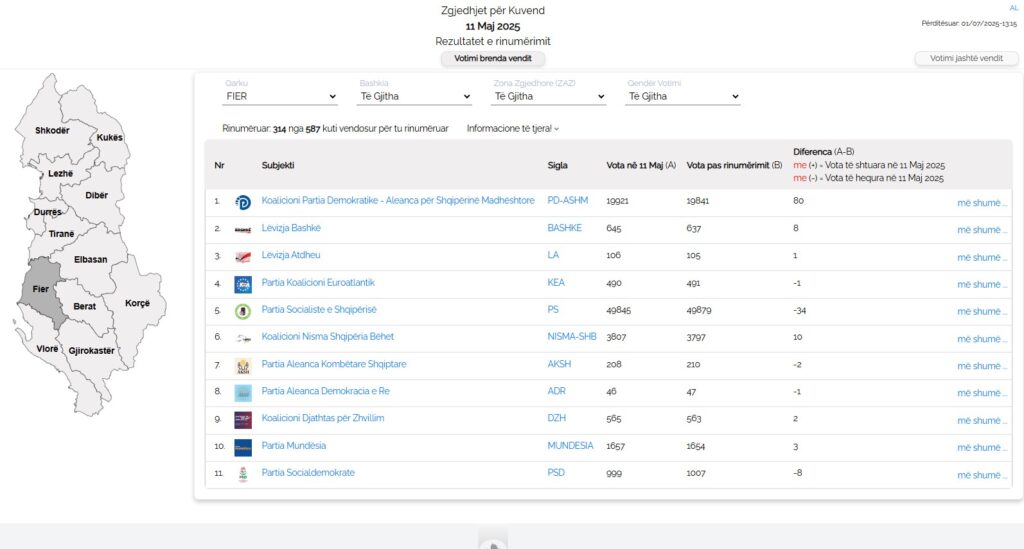The image size is (1024, 549).
Task: Click the Aleanca Kombëtare Shqiptare logo
Action: pos(243,366)
